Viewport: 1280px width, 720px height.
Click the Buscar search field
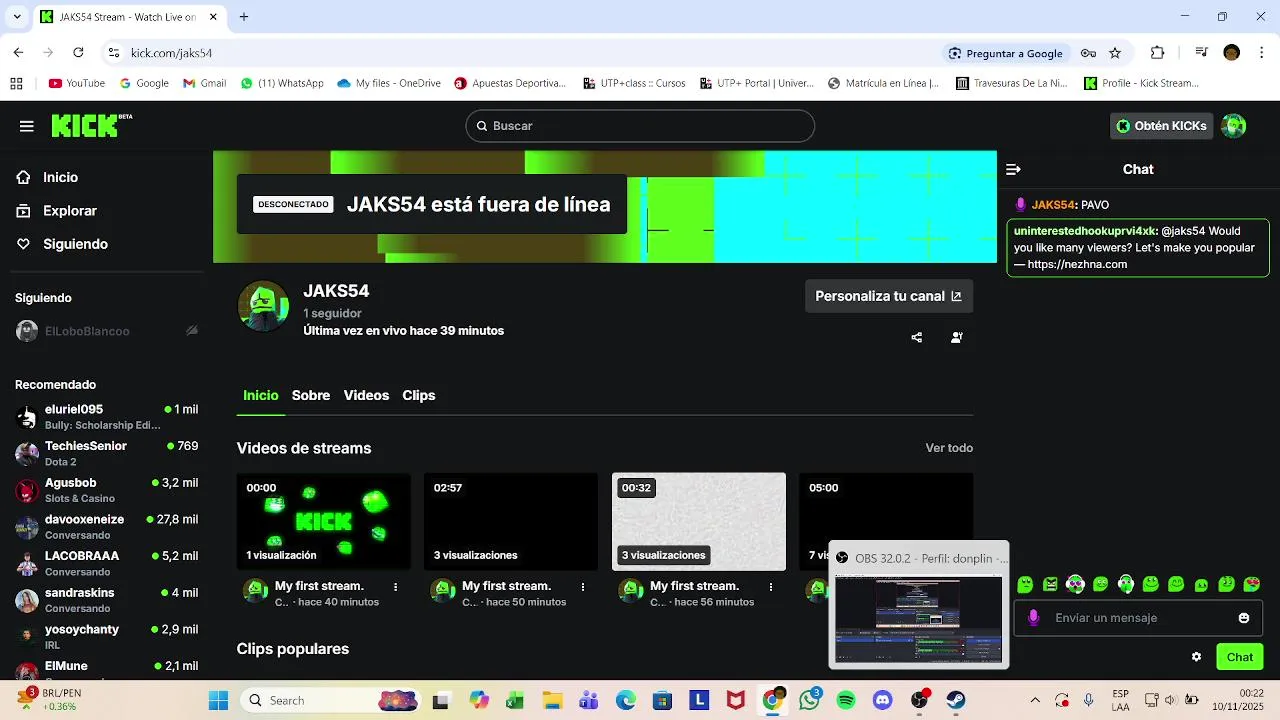click(x=640, y=126)
